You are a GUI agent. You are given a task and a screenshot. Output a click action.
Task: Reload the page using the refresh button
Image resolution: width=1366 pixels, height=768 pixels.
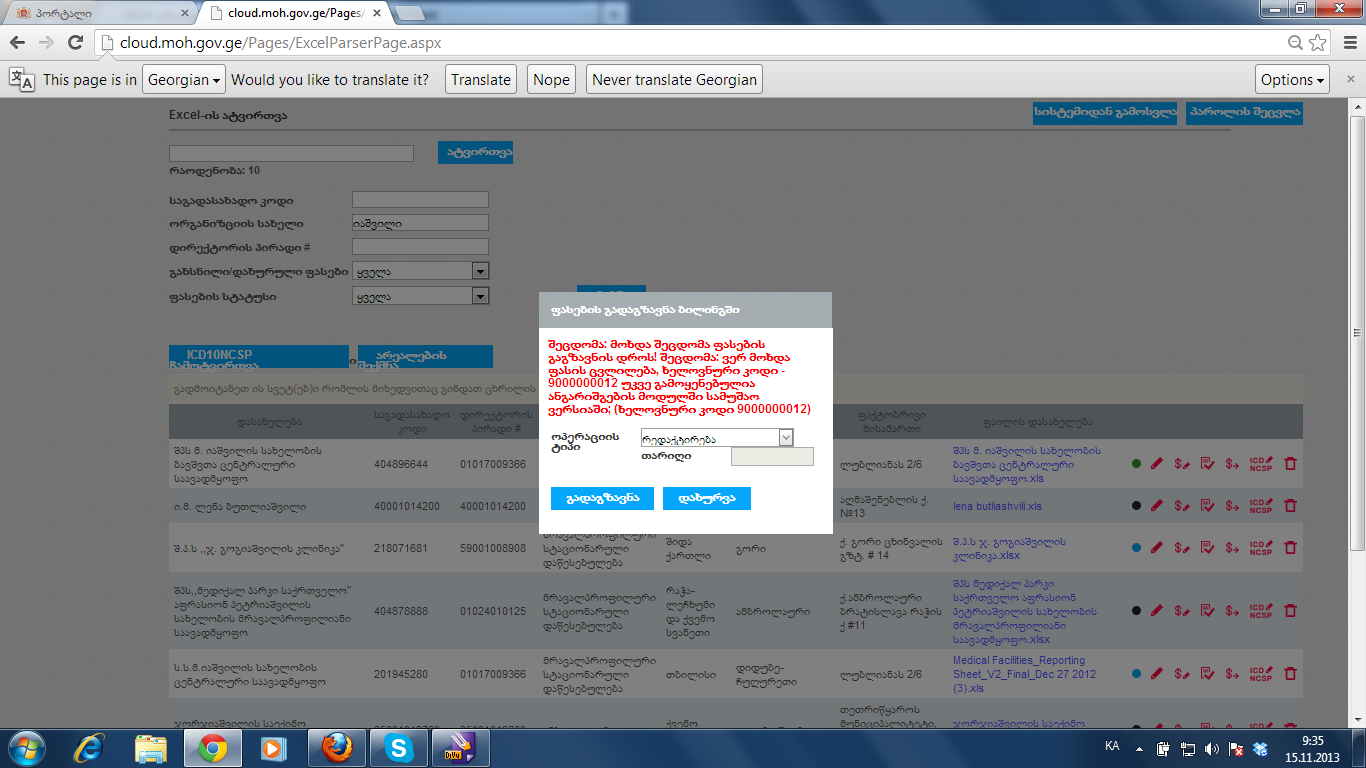(x=75, y=43)
